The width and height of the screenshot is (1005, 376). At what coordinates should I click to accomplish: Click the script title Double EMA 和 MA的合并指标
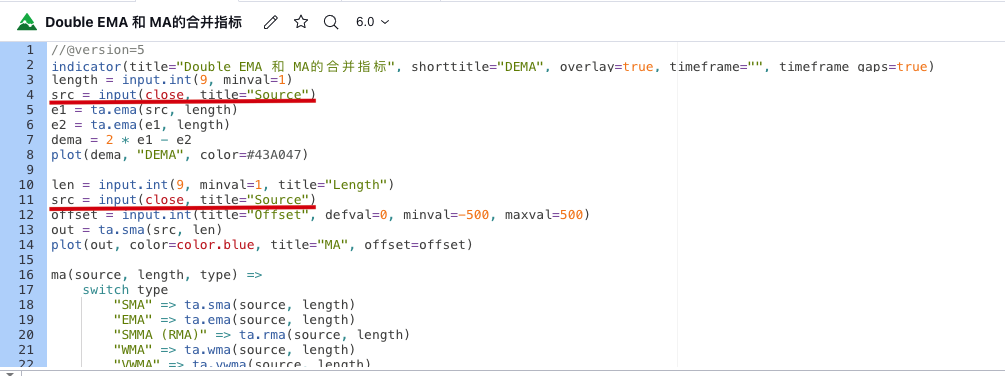point(144,22)
